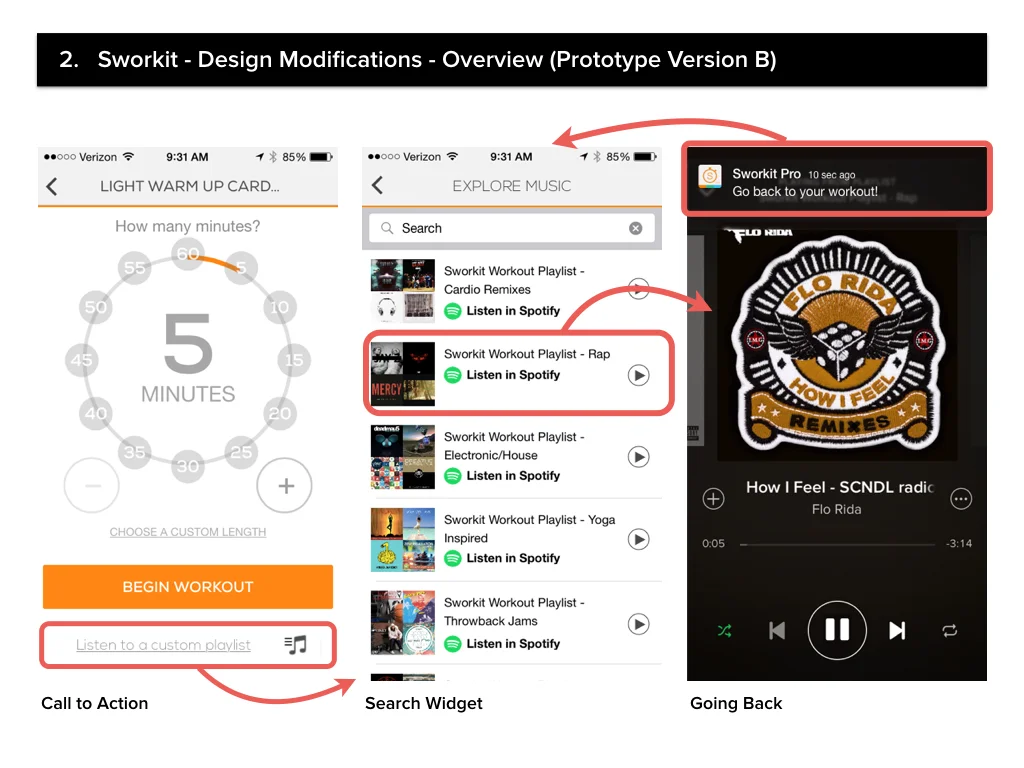Play the Rap workout playlist
The image size is (1024, 768).
(638, 376)
